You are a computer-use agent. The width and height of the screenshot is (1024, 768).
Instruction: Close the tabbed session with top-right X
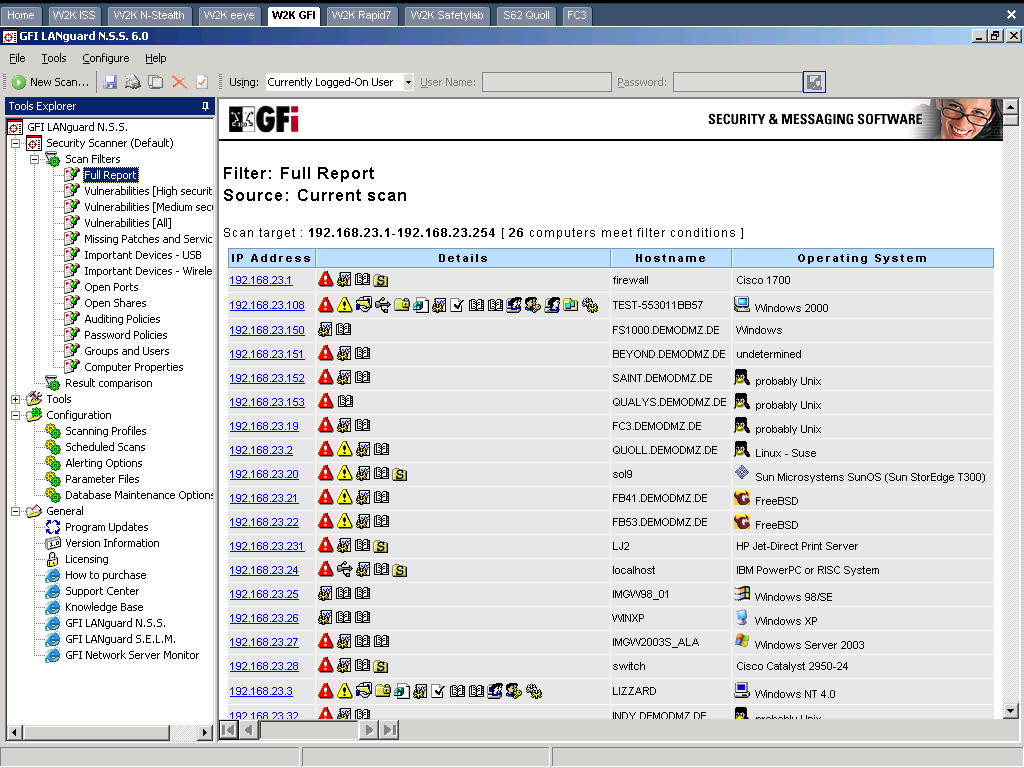[1011, 14]
